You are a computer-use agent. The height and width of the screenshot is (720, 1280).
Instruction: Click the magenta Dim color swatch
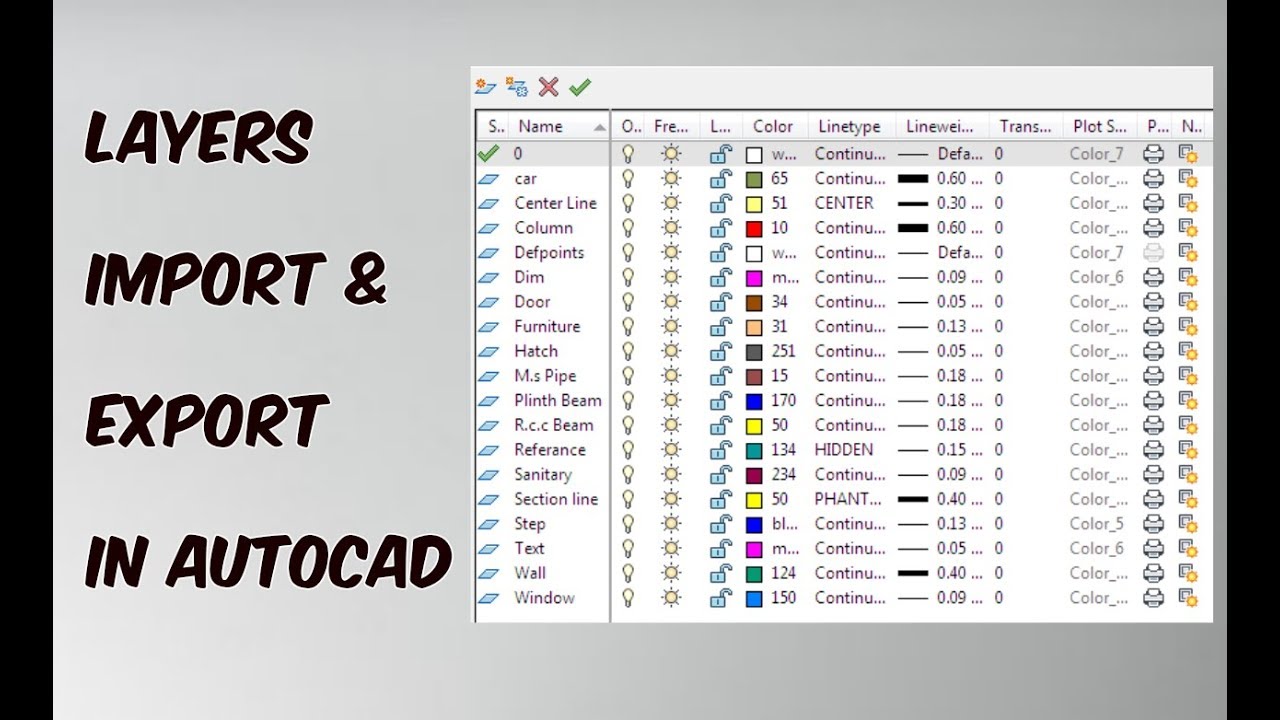coord(754,278)
